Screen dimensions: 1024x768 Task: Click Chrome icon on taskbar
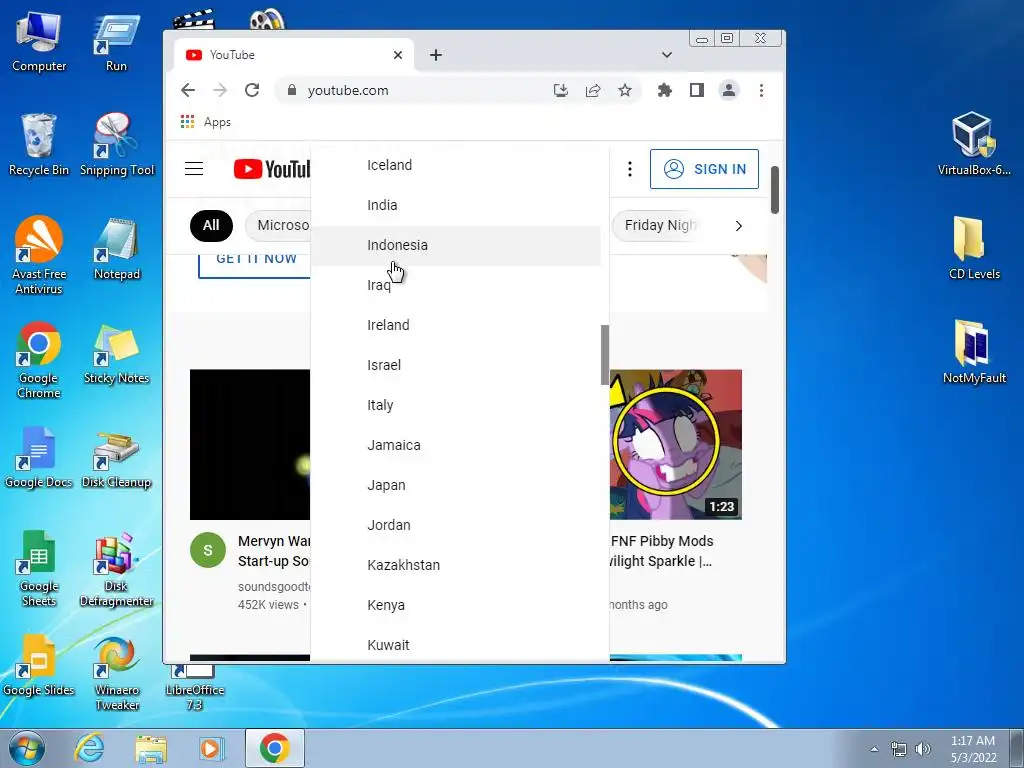click(275, 748)
